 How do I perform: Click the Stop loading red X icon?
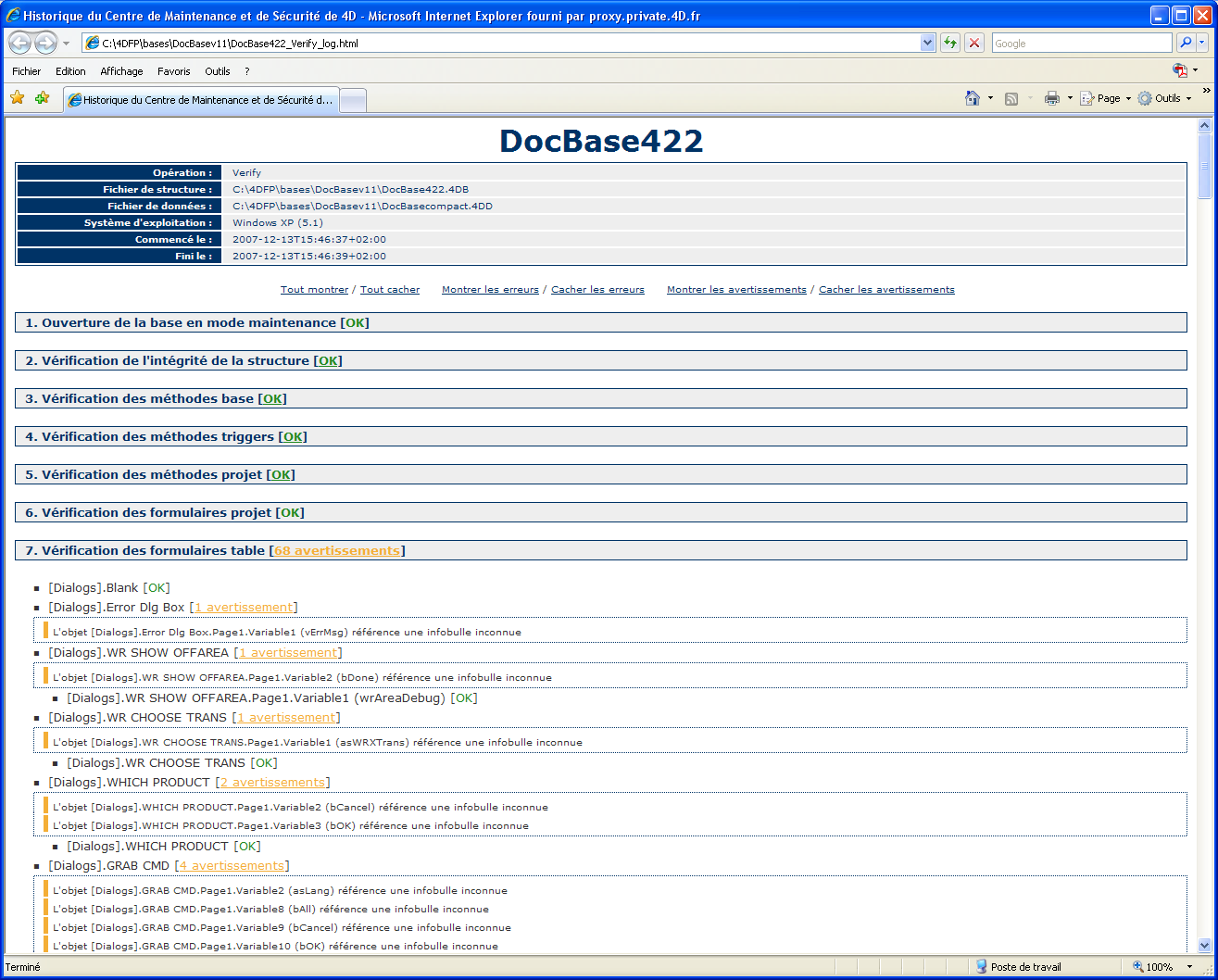[974, 43]
